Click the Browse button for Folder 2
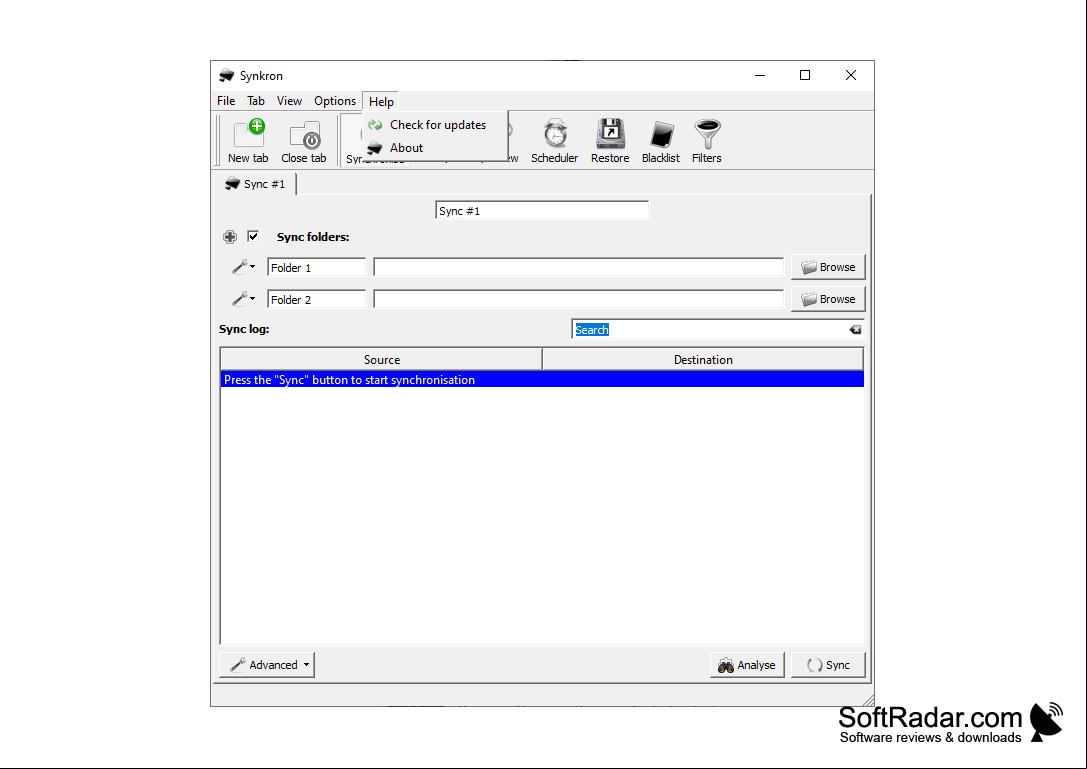 (828, 299)
